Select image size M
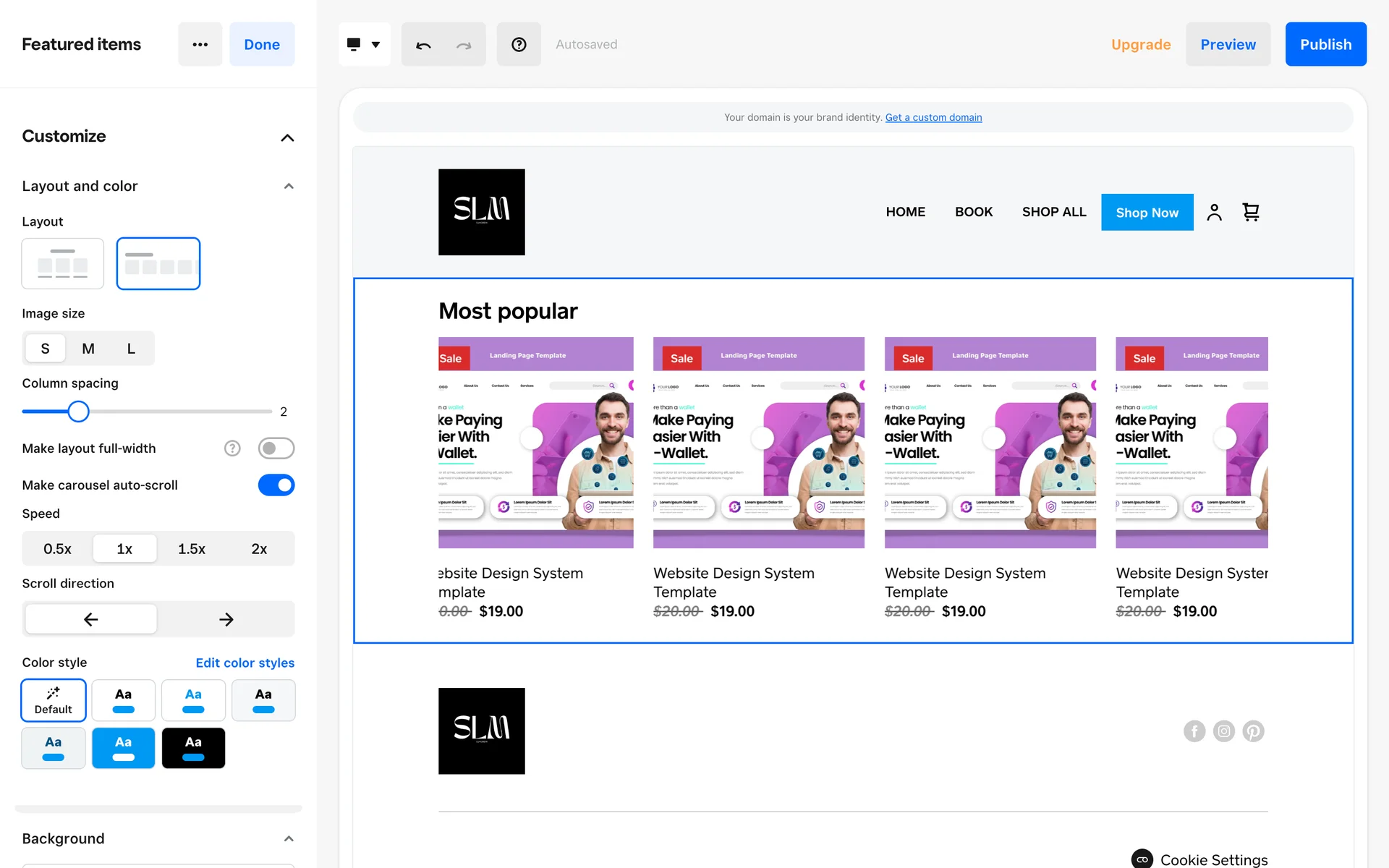Viewport: 1389px width, 868px height. pos(88,349)
